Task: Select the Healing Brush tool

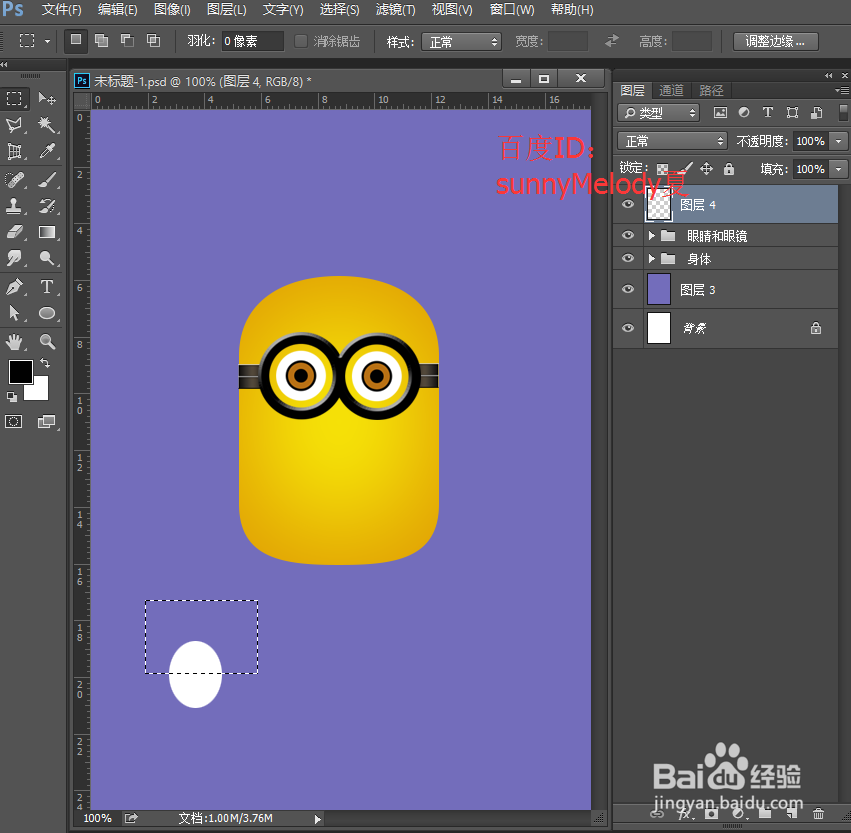Action: (15, 179)
